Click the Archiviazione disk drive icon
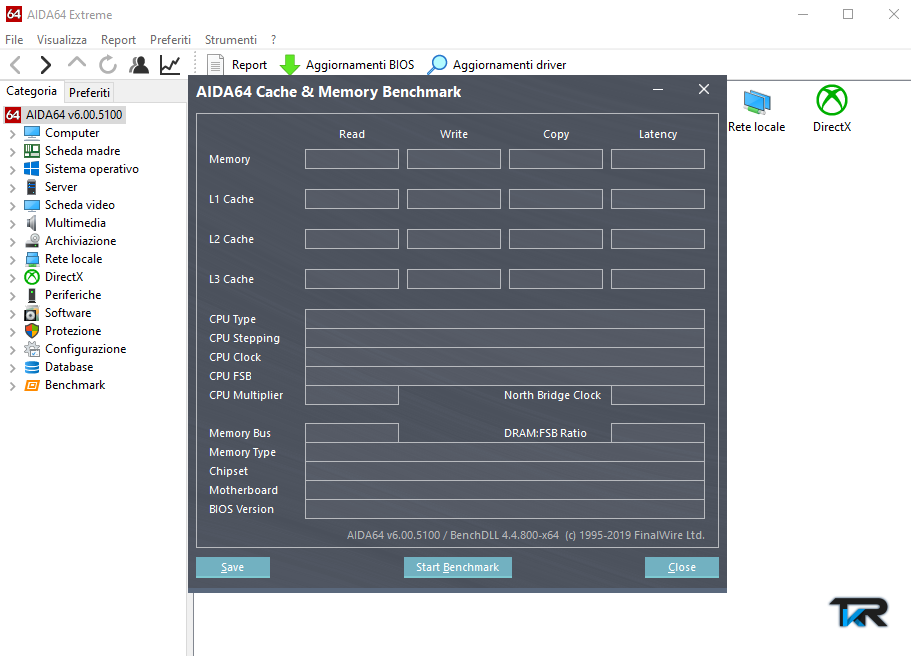Viewport: 911px width, 656px height. pyautogui.click(x=32, y=241)
